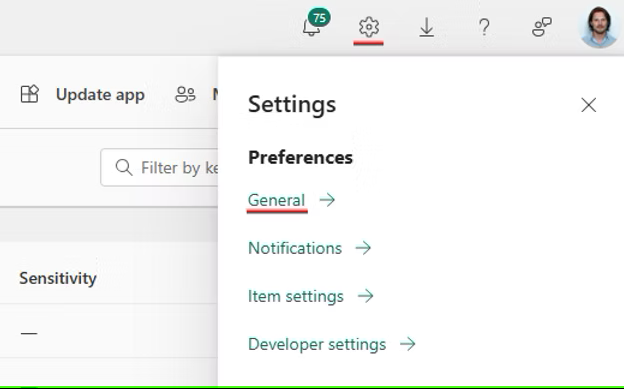The width and height of the screenshot is (624, 389).
Task: Click the Settings gear icon
Action: [369, 27]
